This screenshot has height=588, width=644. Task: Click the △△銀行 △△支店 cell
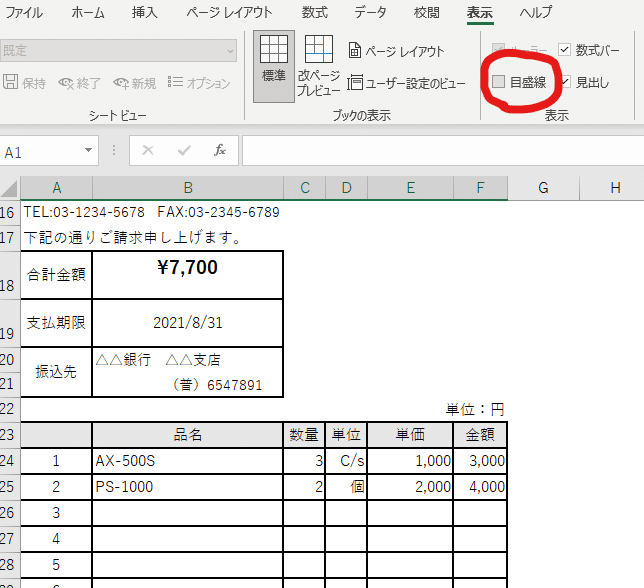tap(188, 360)
